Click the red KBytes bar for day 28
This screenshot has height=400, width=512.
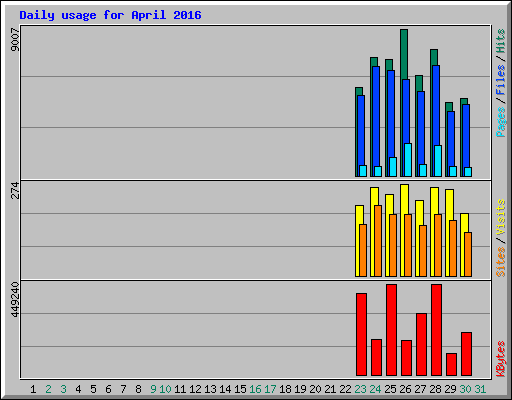pyautogui.click(x=436, y=330)
